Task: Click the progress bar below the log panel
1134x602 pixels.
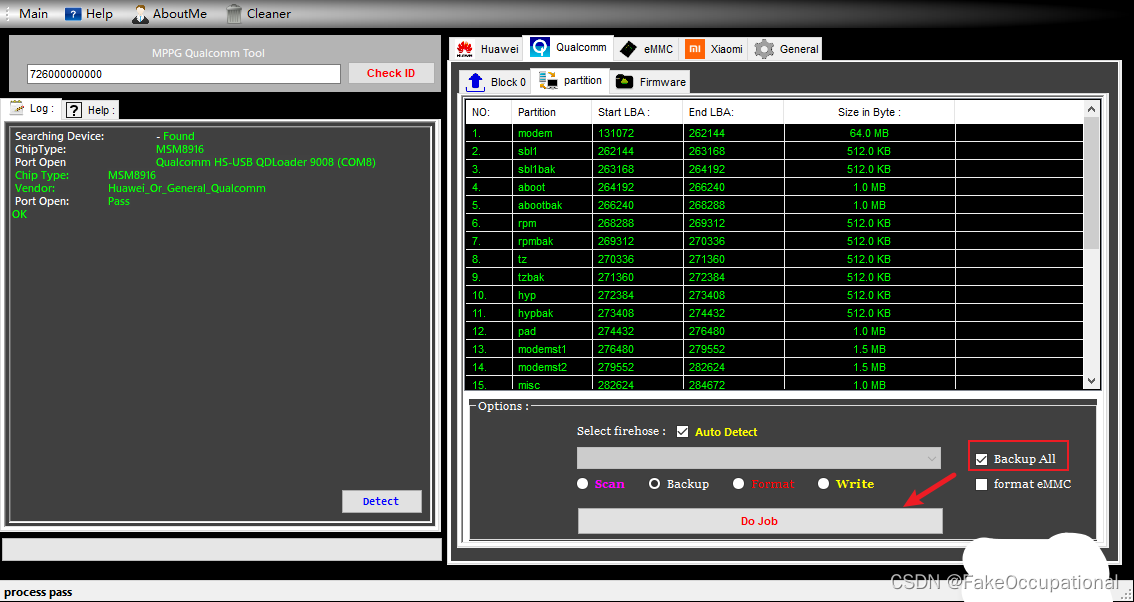Action: (222, 549)
